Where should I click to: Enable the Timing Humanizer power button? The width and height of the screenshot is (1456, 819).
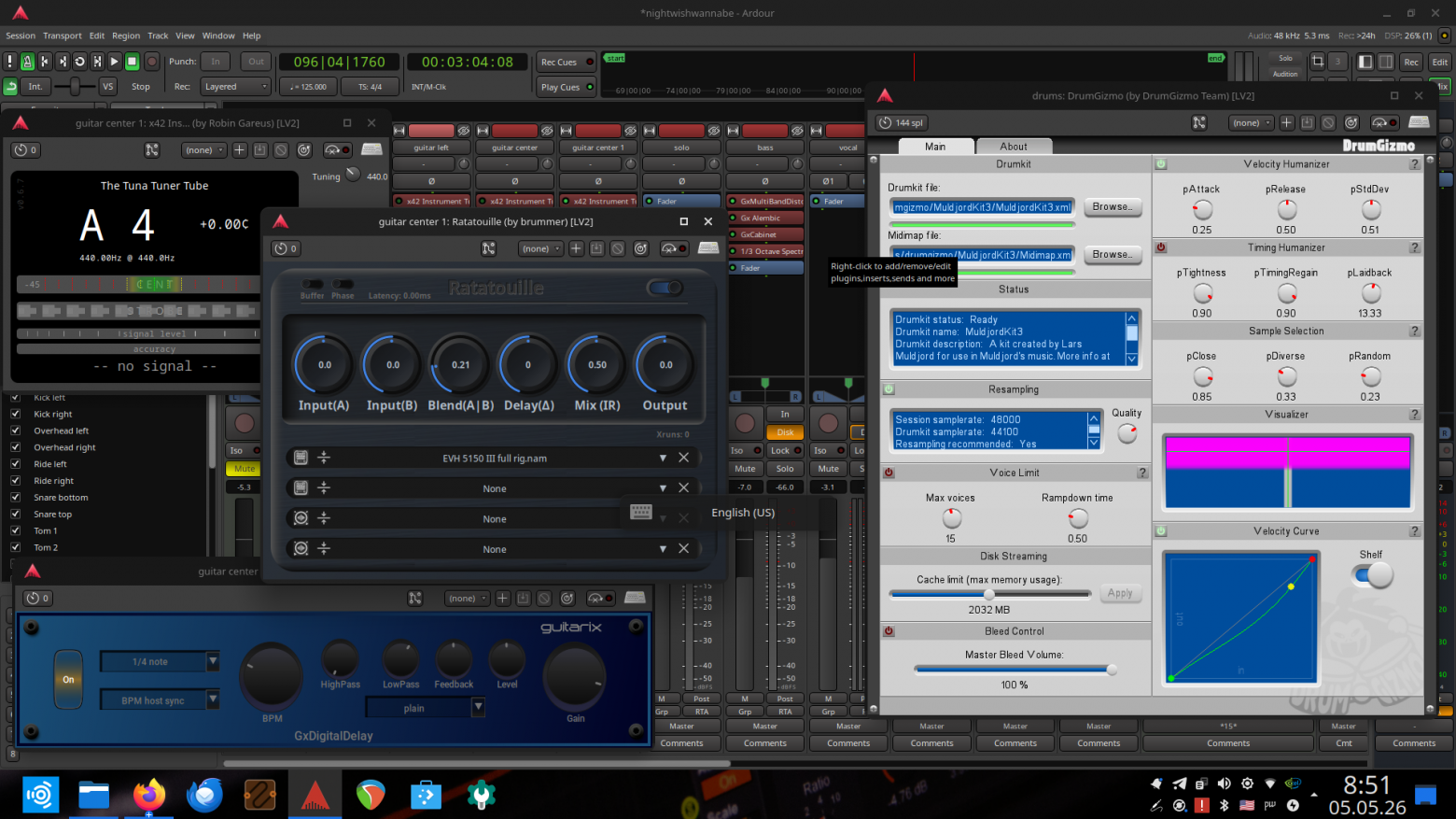point(1161,247)
